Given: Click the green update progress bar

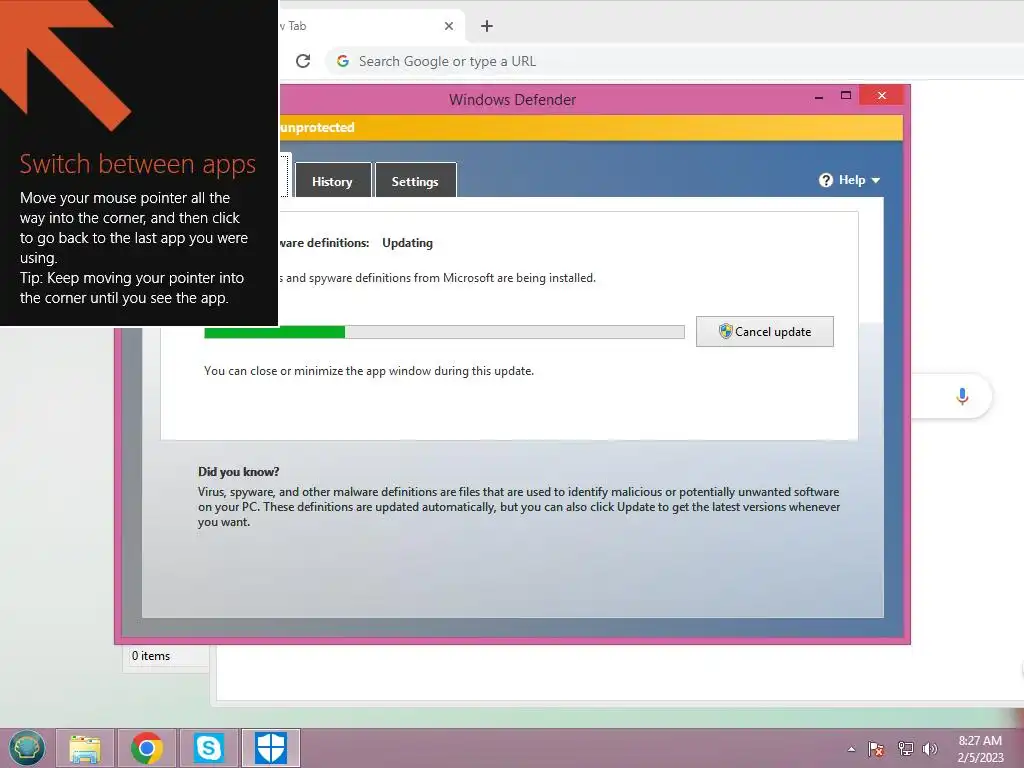Looking at the screenshot, I should (444, 332).
